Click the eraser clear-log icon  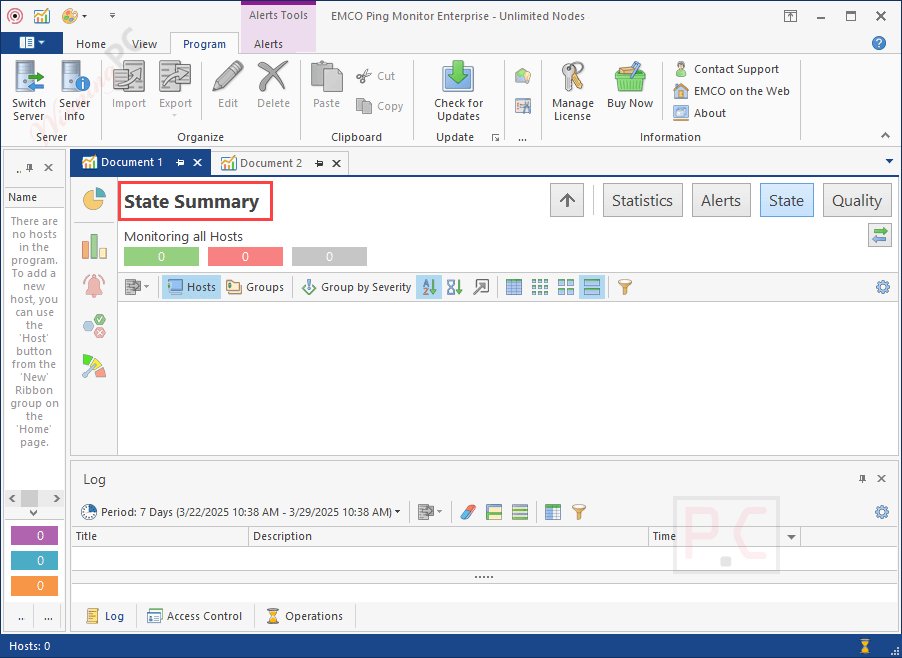coord(468,511)
